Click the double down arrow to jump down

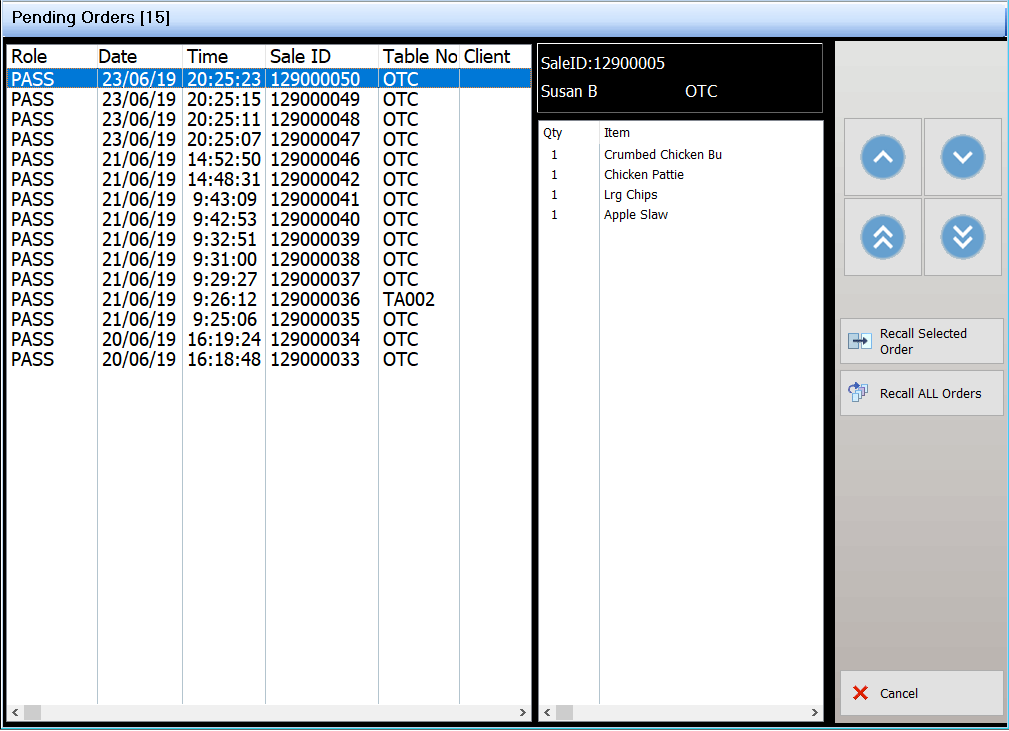(962, 237)
